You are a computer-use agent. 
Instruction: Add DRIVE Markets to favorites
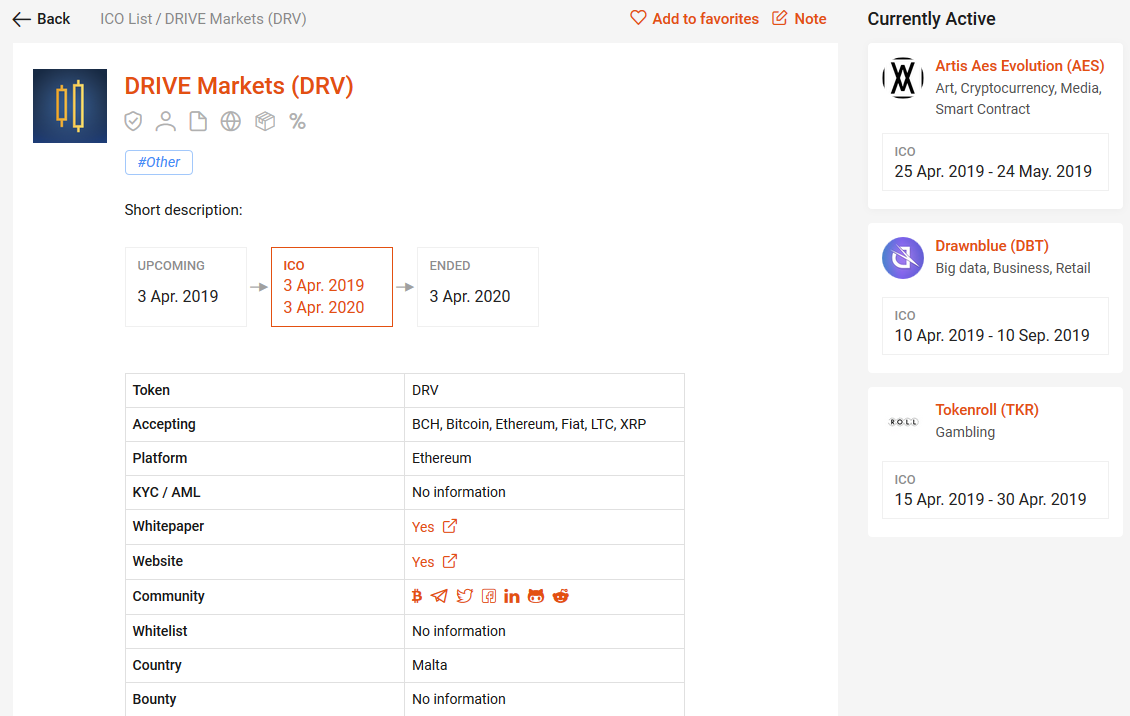pyautogui.click(x=694, y=19)
